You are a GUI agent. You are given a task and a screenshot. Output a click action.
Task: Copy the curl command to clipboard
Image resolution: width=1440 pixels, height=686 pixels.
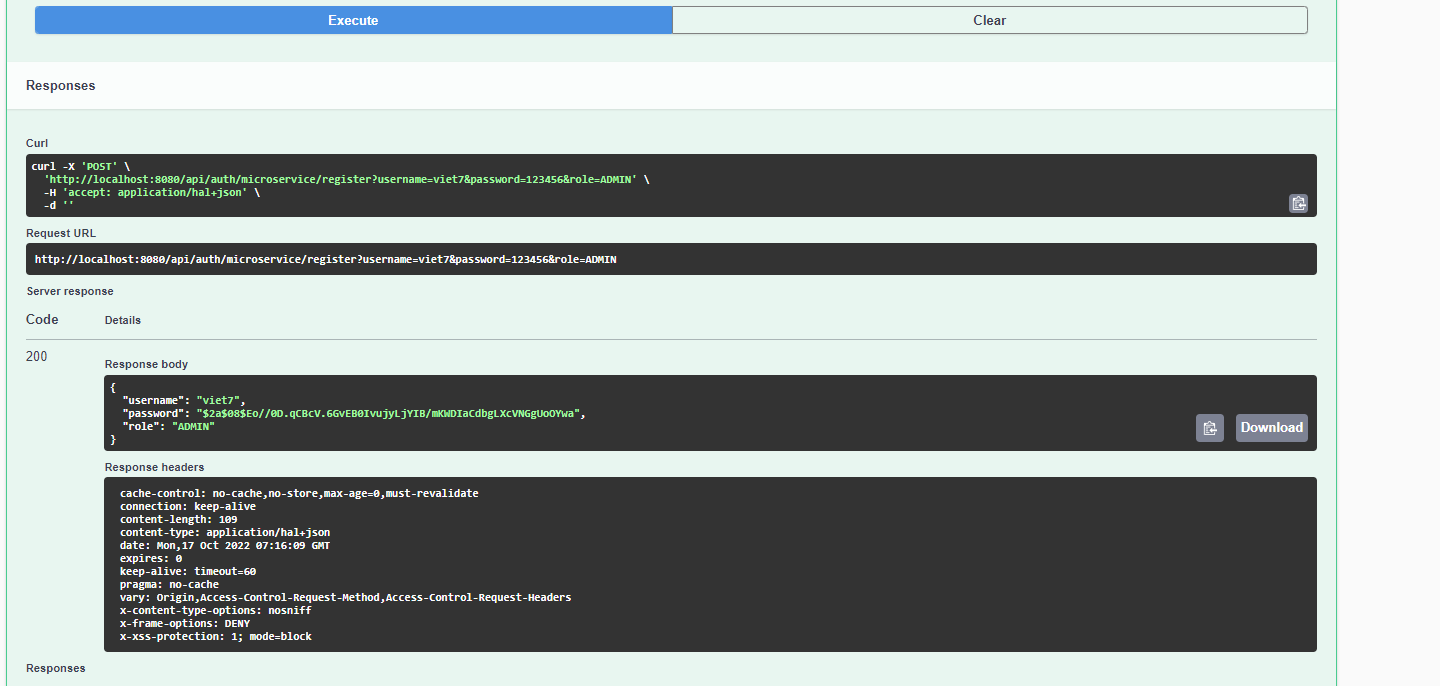coord(1298,203)
